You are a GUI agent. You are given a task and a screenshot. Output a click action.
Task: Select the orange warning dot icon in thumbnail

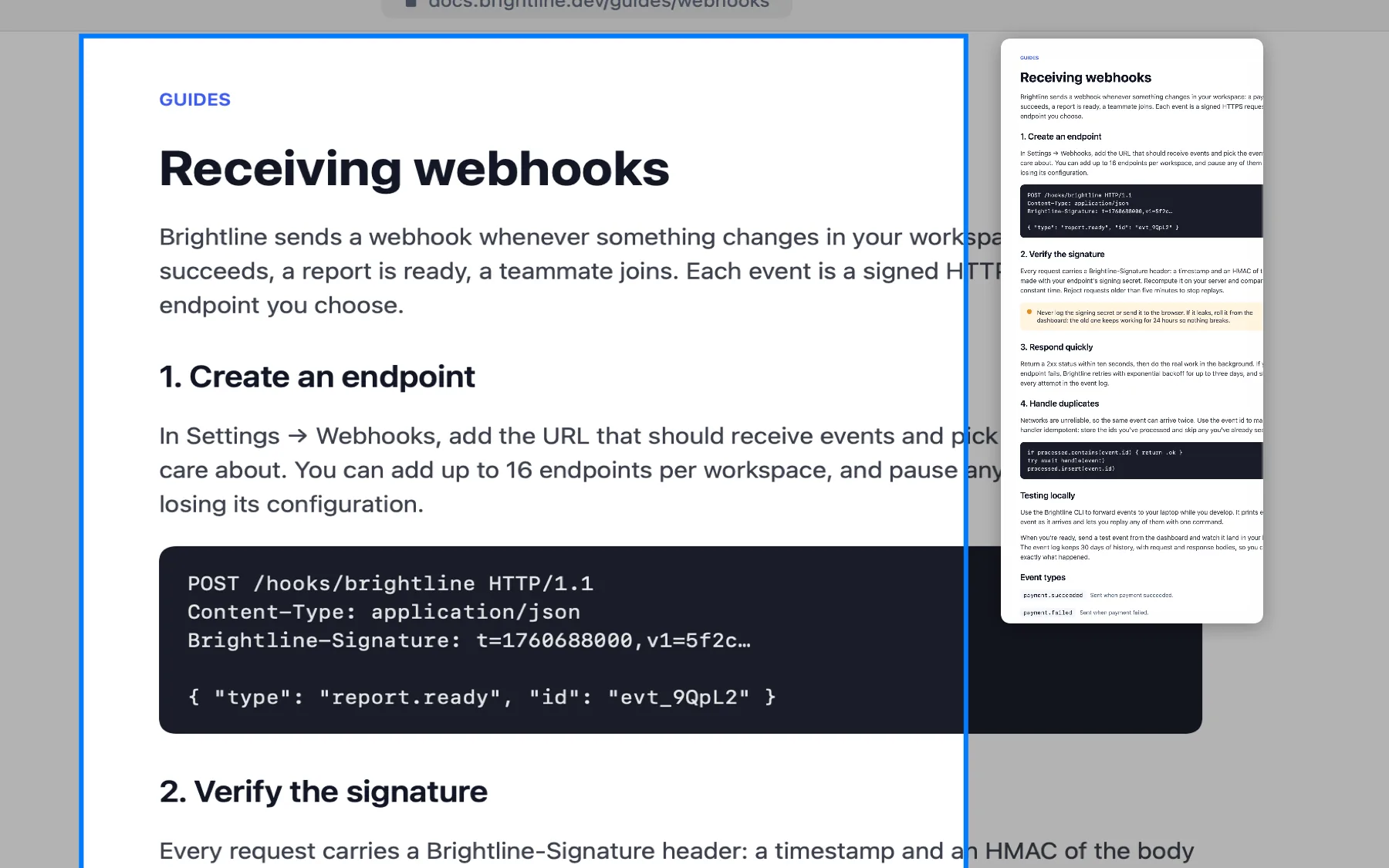(1029, 312)
